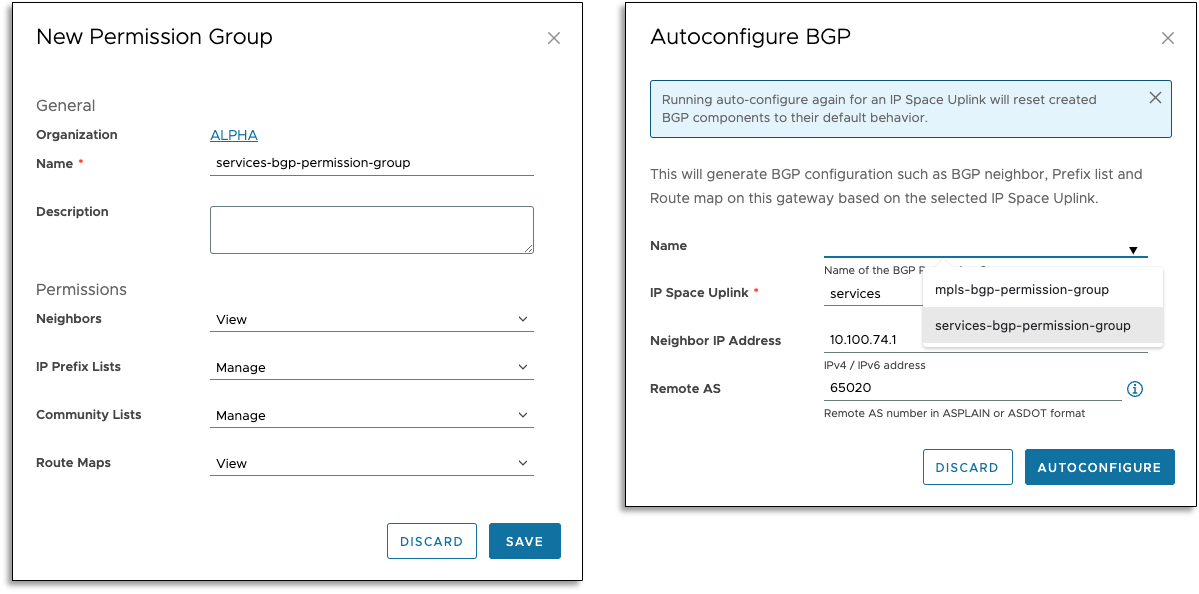The width and height of the screenshot is (1199, 594).
Task: Click the Remote AS input field
Action: [972, 389]
